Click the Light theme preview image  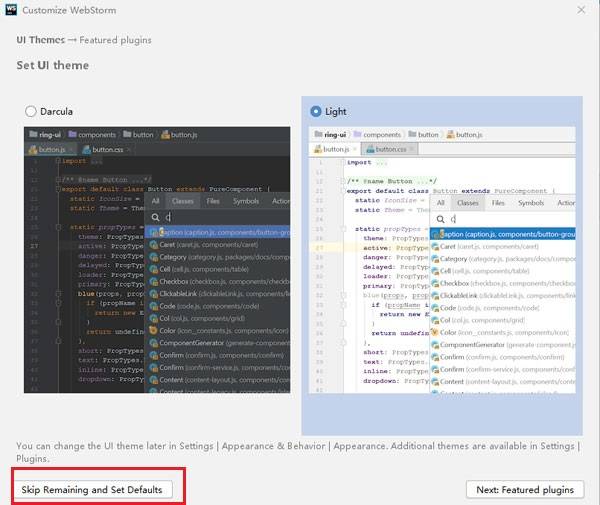[x=442, y=260]
